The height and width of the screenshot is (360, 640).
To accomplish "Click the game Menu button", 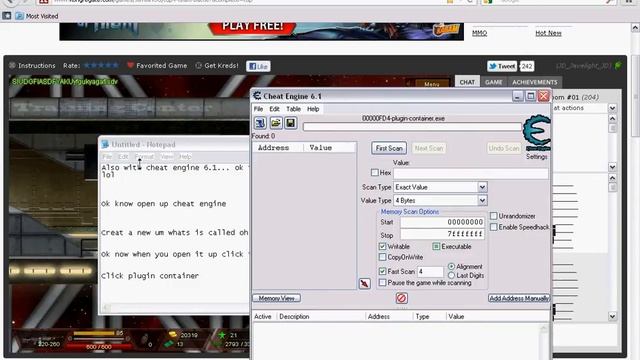I will pyautogui.click(x=431, y=84).
